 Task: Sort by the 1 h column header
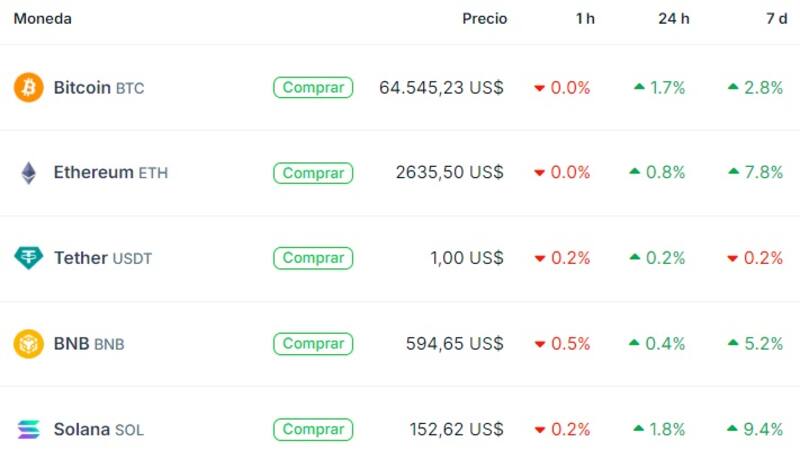tap(585, 19)
